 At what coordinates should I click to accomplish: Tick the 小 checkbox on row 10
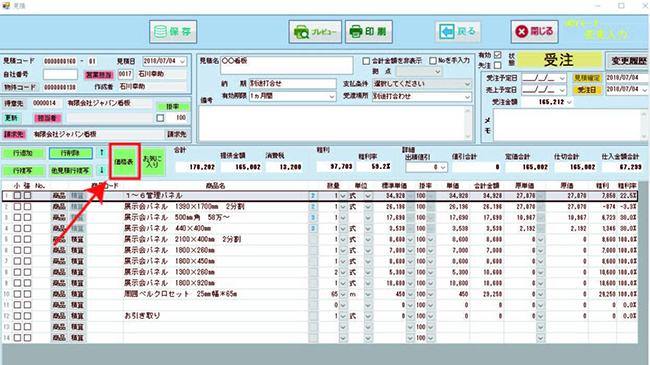[x=17, y=294]
